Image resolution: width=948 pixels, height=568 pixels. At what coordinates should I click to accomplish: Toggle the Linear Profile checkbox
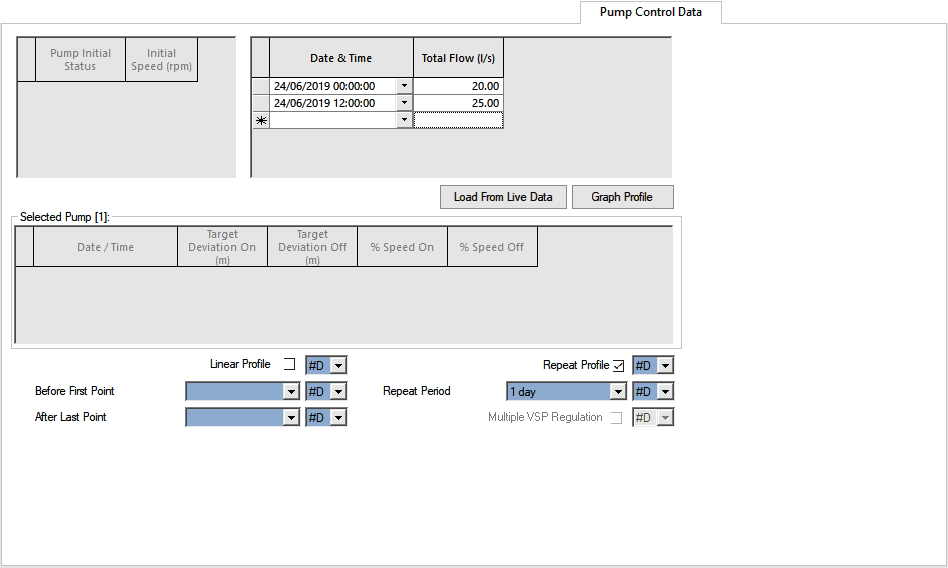(290, 364)
